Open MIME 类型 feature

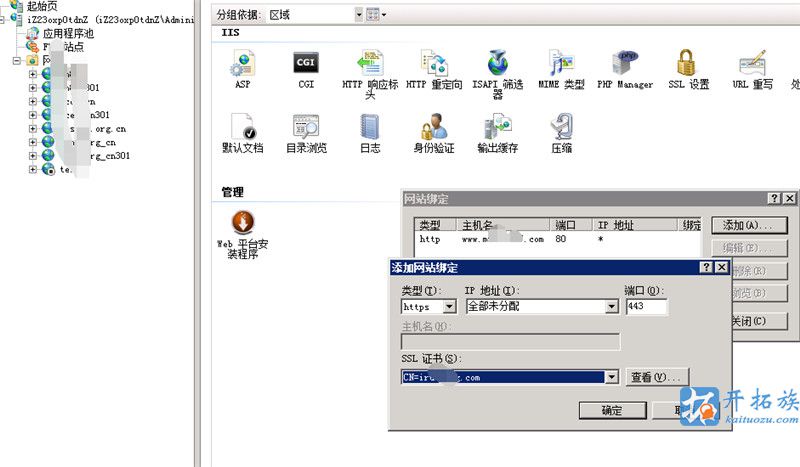click(x=561, y=69)
